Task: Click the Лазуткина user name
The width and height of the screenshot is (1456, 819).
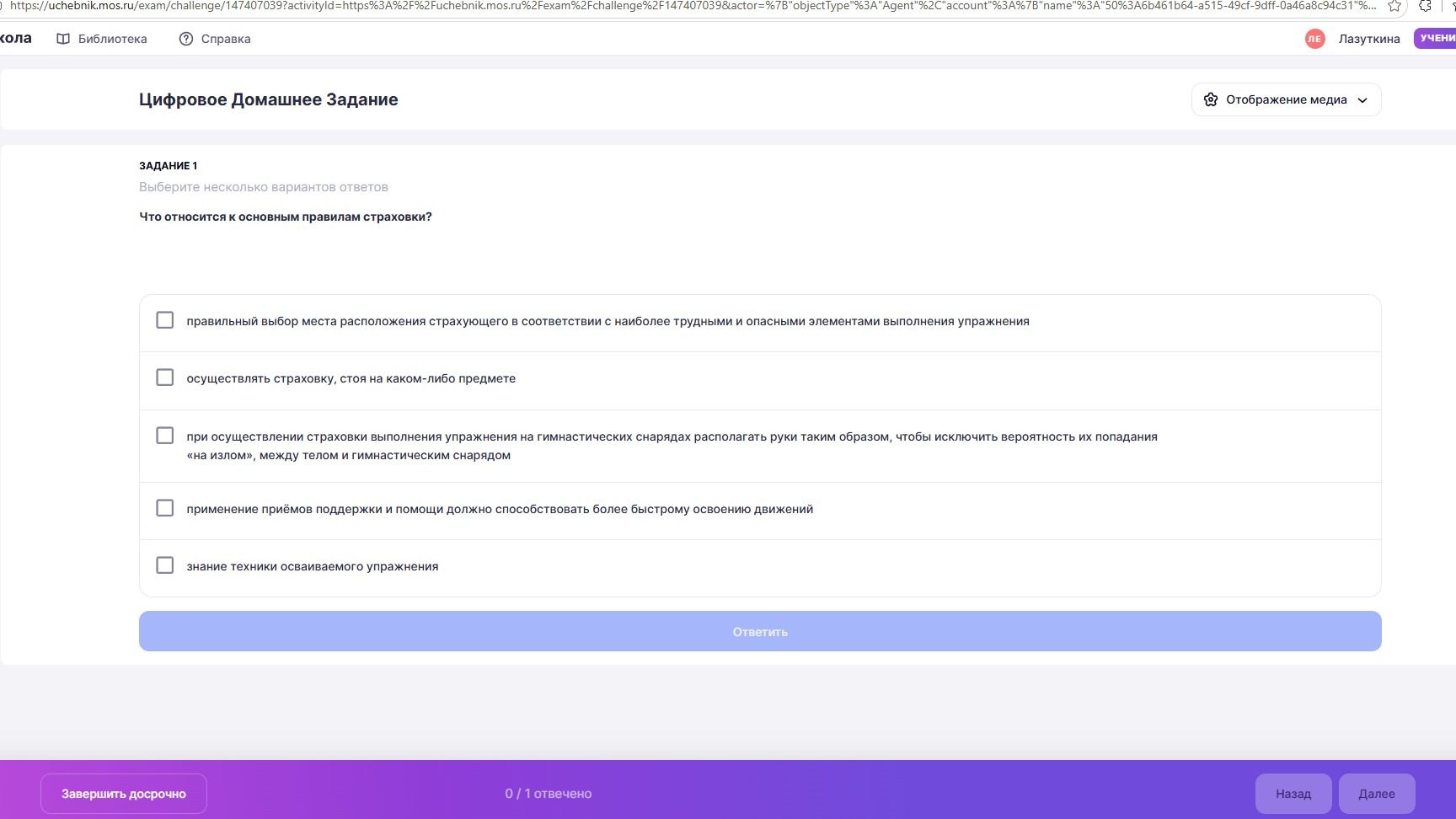Action: [x=1369, y=39]
